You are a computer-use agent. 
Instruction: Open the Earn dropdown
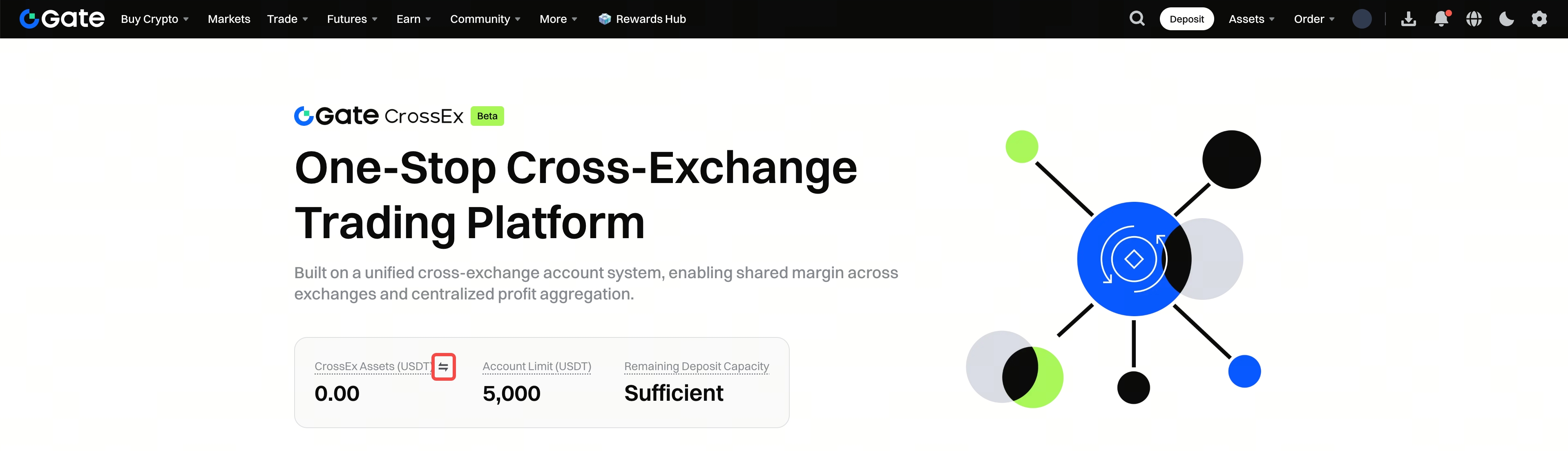coord(413,19)
